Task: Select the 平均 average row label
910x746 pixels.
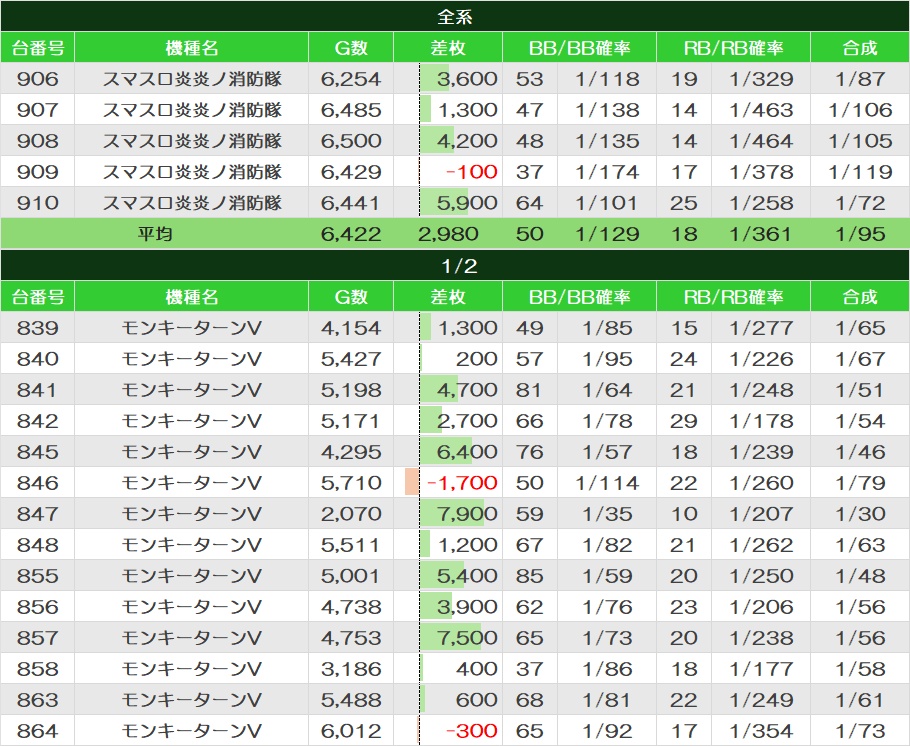Action: (x=154, y=234)
